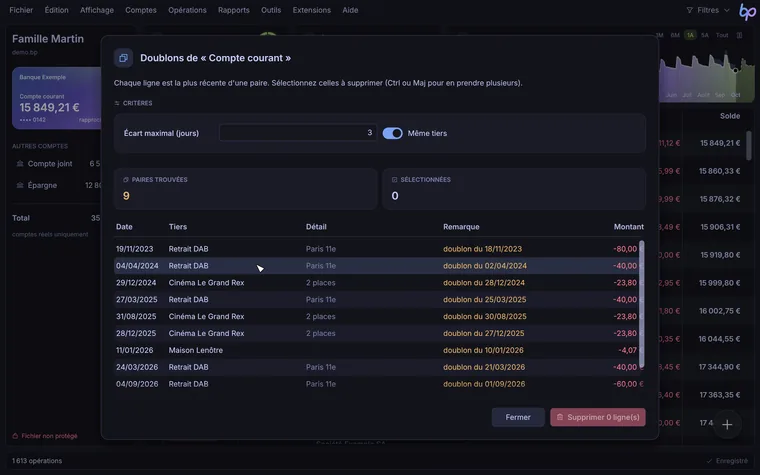Select the Tout chart period tab

click(722, 35)
